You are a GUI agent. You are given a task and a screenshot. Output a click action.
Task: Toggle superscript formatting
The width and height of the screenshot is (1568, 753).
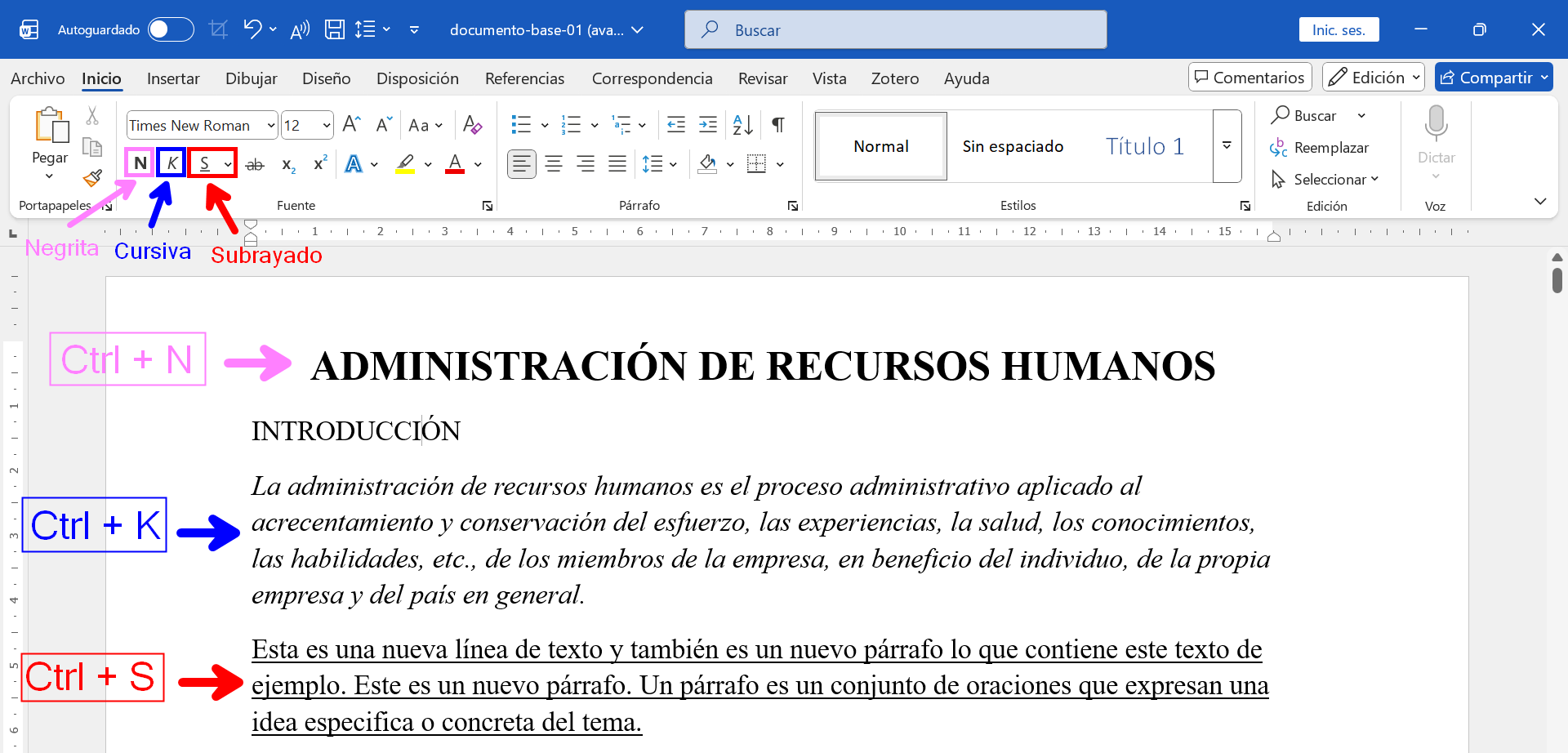(x=319, y=163)
